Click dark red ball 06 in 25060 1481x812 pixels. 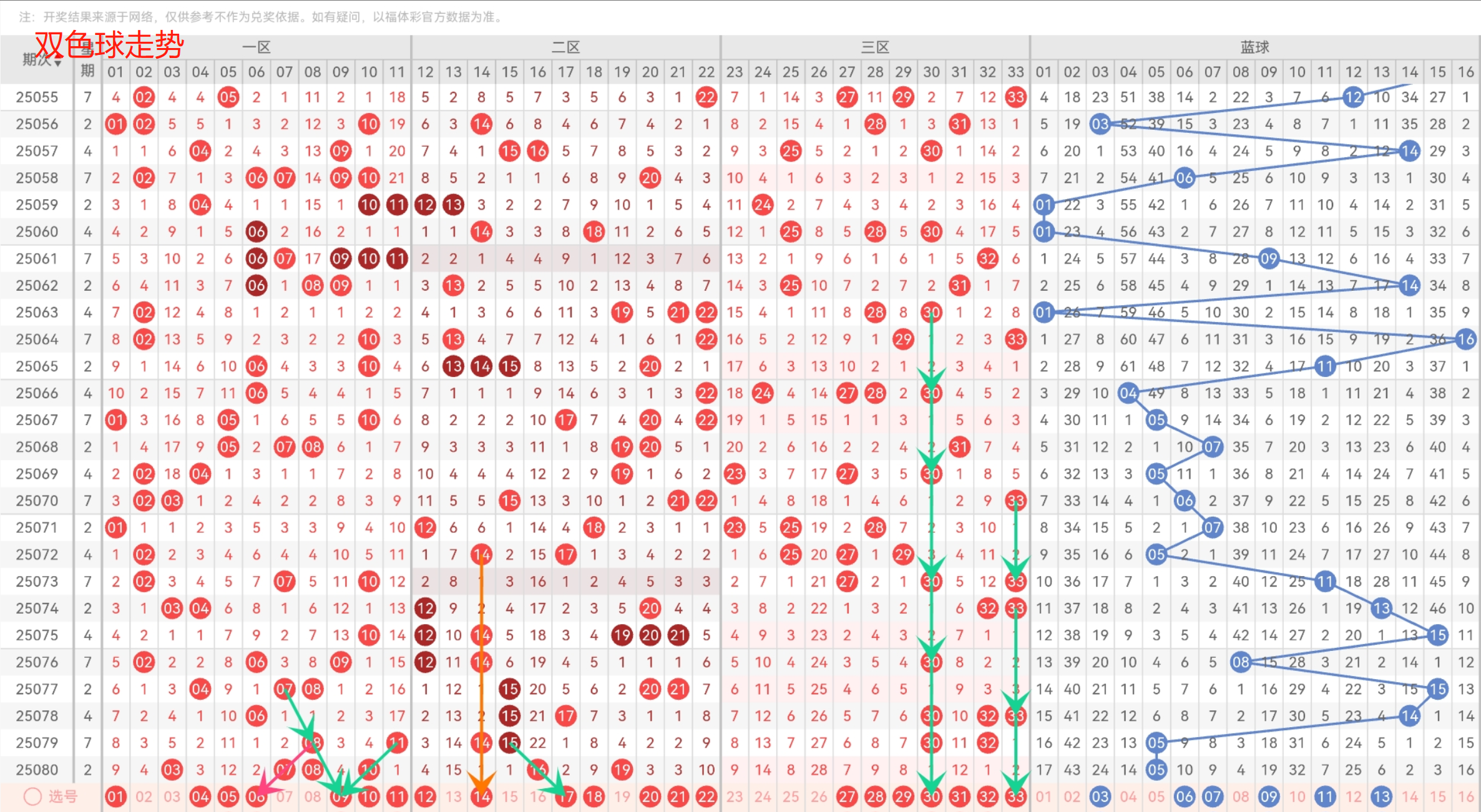point(256,232)
